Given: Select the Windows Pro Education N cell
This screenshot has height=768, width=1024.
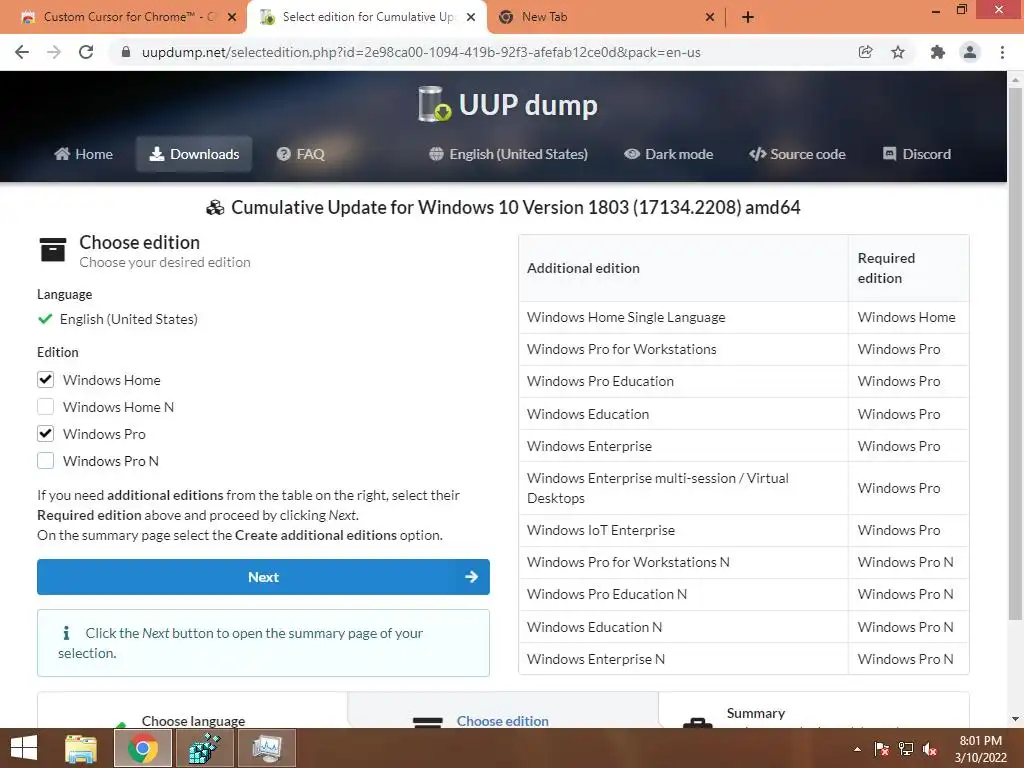Looking at the screenshot, I should pyautogui.click(x=683, y=594).
